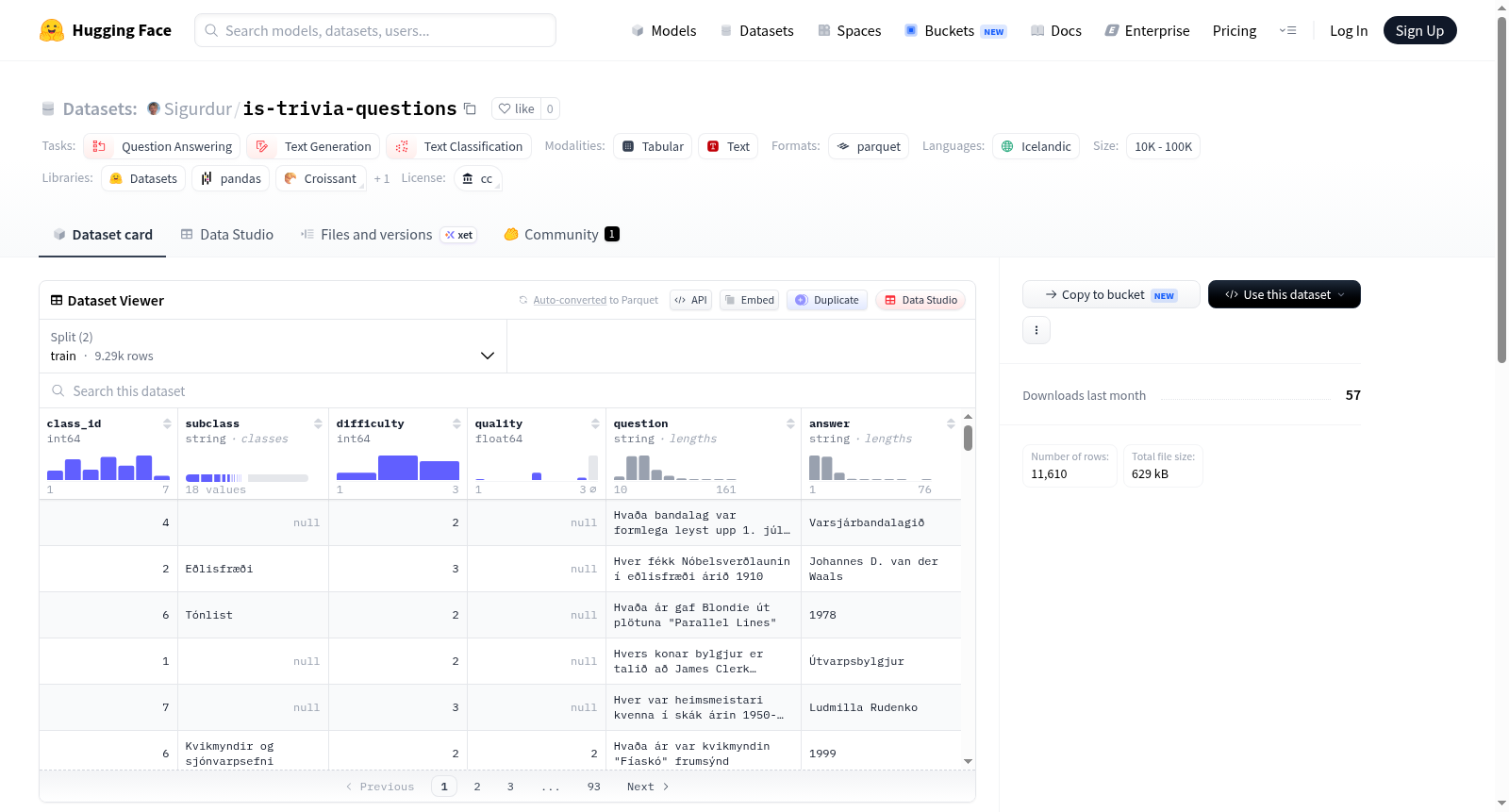Open the Use this dataset dropdown
The width and height of the screenshot is (1509, 812).
coord(1284,294)
